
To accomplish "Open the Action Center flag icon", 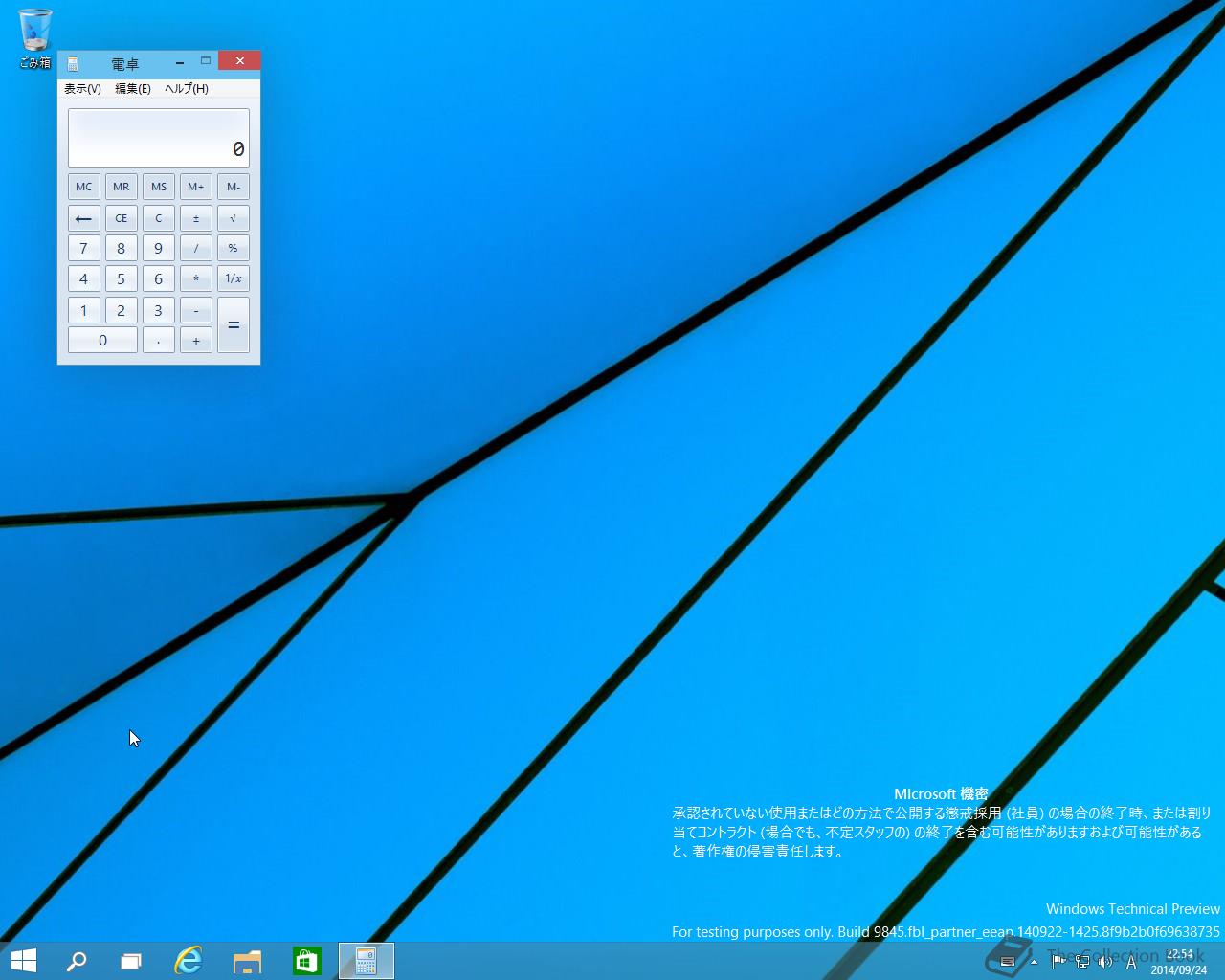I will (x=1058, y=962).
